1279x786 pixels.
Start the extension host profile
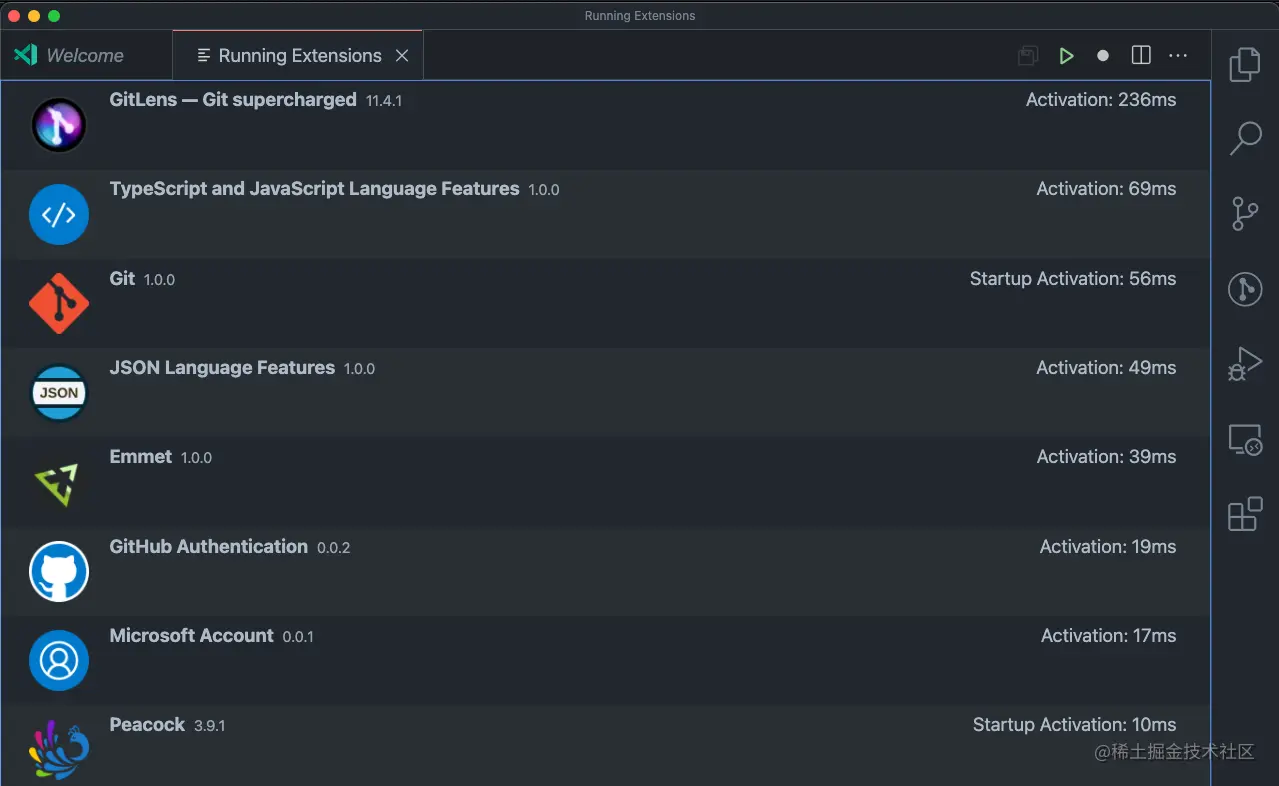click(1066, 56)
